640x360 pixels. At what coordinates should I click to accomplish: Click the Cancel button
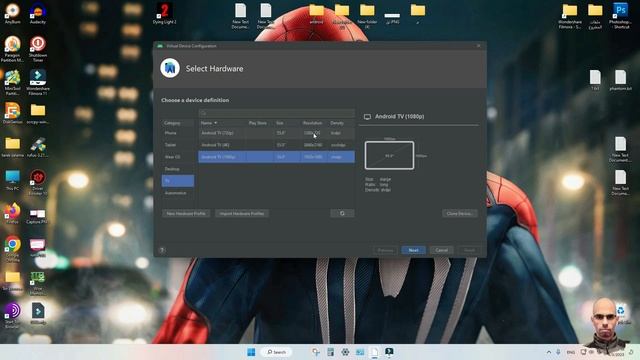point(441,250)
